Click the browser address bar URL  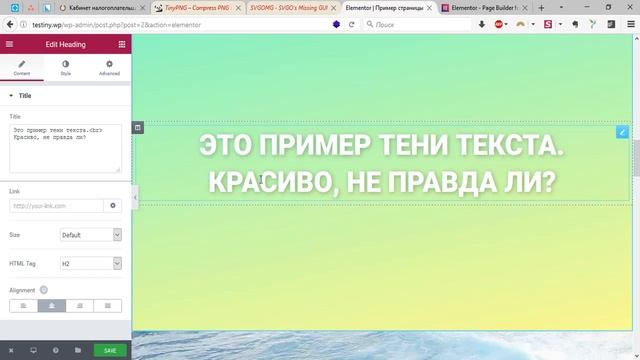116,25
